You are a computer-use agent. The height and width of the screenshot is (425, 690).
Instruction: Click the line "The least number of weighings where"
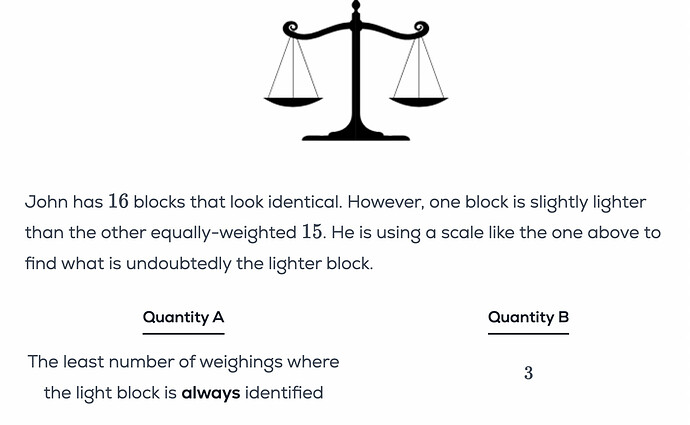click(x=183, y=362)
